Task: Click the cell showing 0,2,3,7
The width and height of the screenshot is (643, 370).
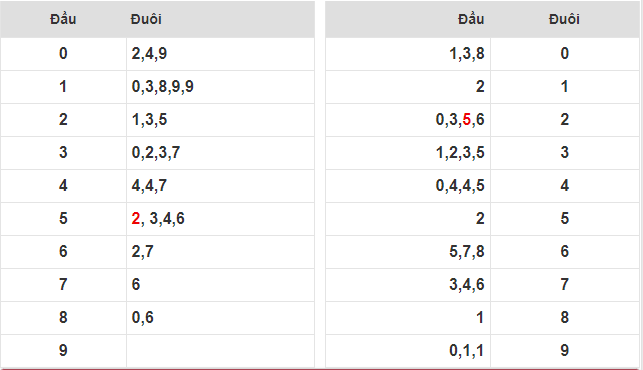Action: pos(220,153)
